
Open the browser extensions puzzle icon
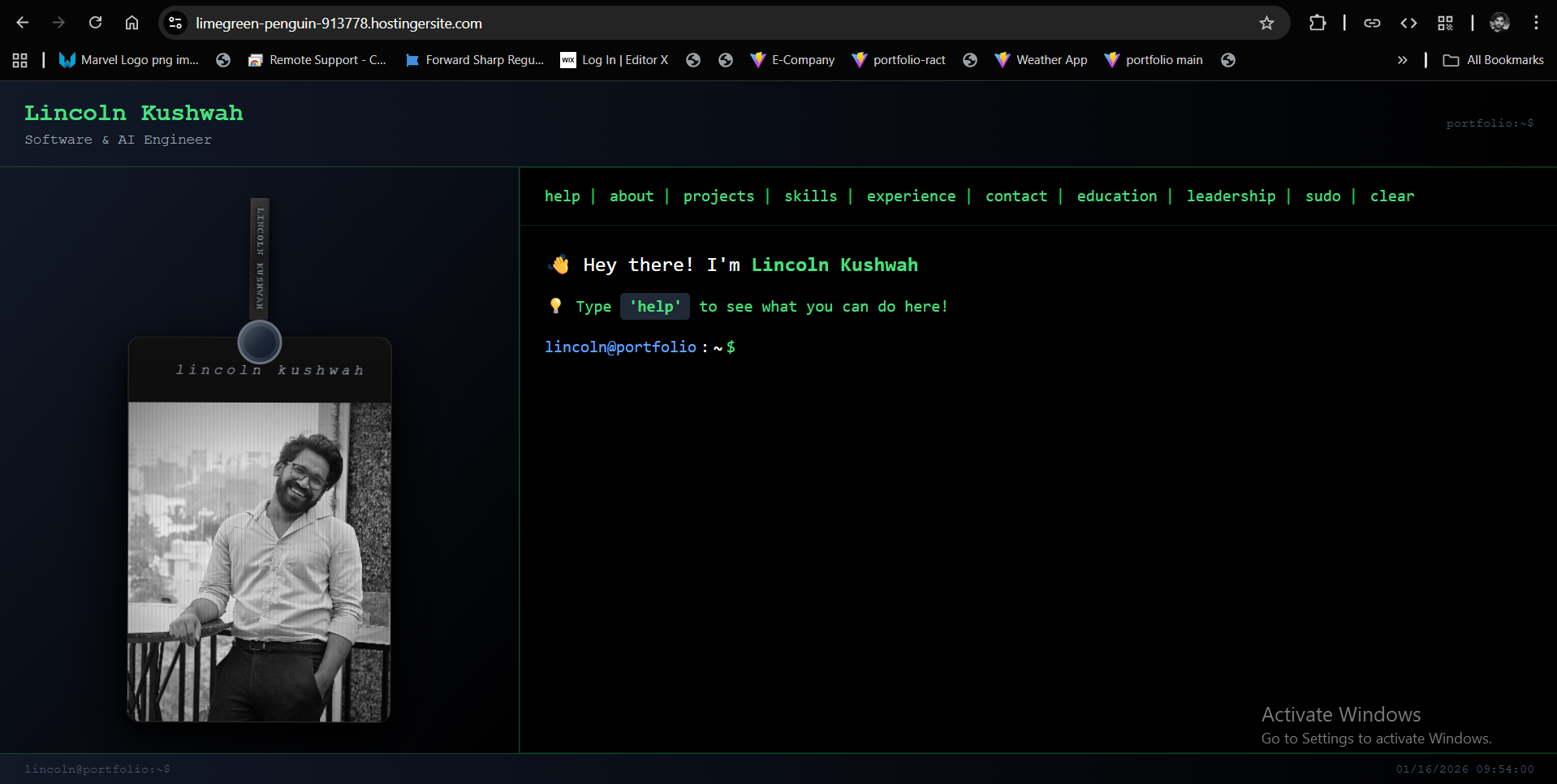1318,23
